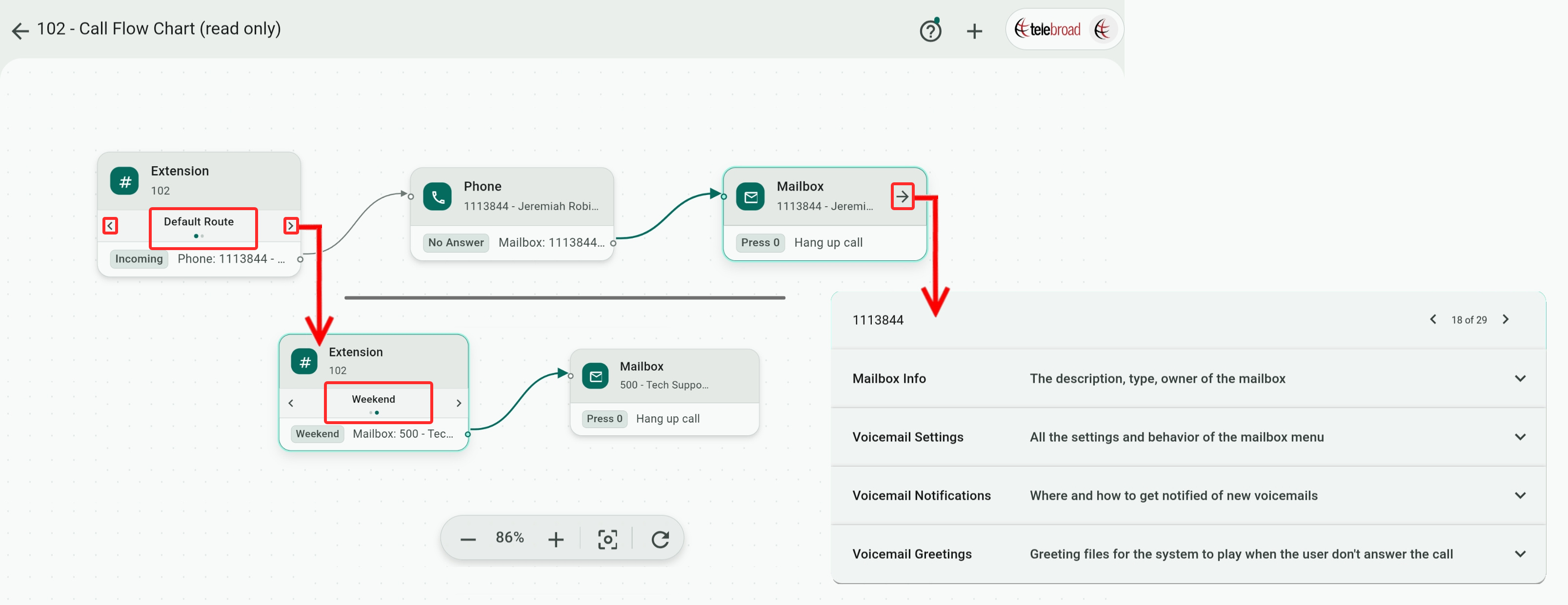This screenshot has width=1568, height=605.
Task: Select the Default Route tab on Extension 102
Action: 199,222
